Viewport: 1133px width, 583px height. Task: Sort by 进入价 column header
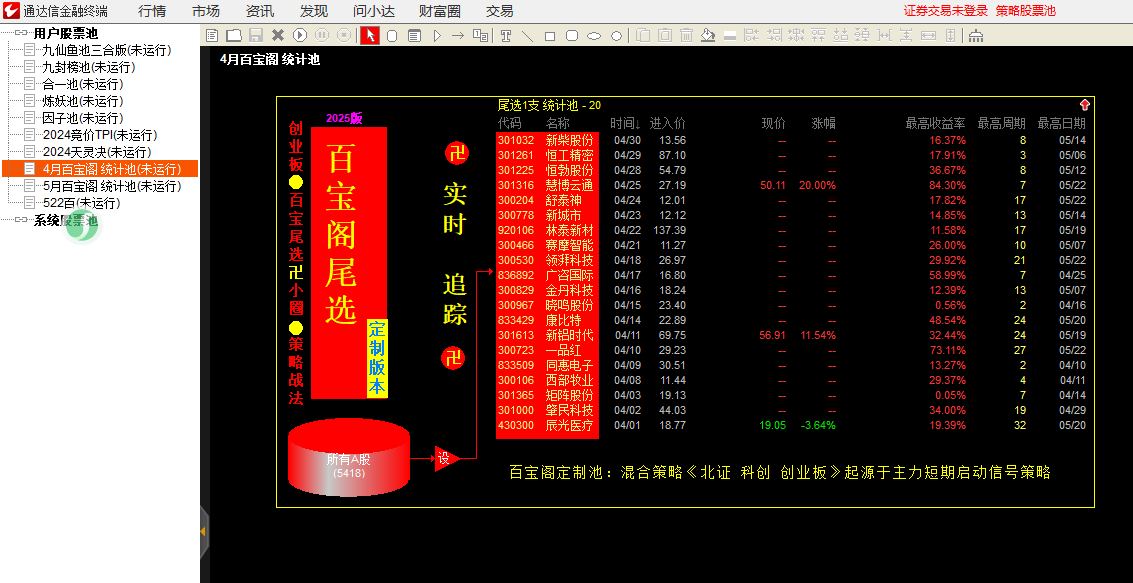point(667,123)
